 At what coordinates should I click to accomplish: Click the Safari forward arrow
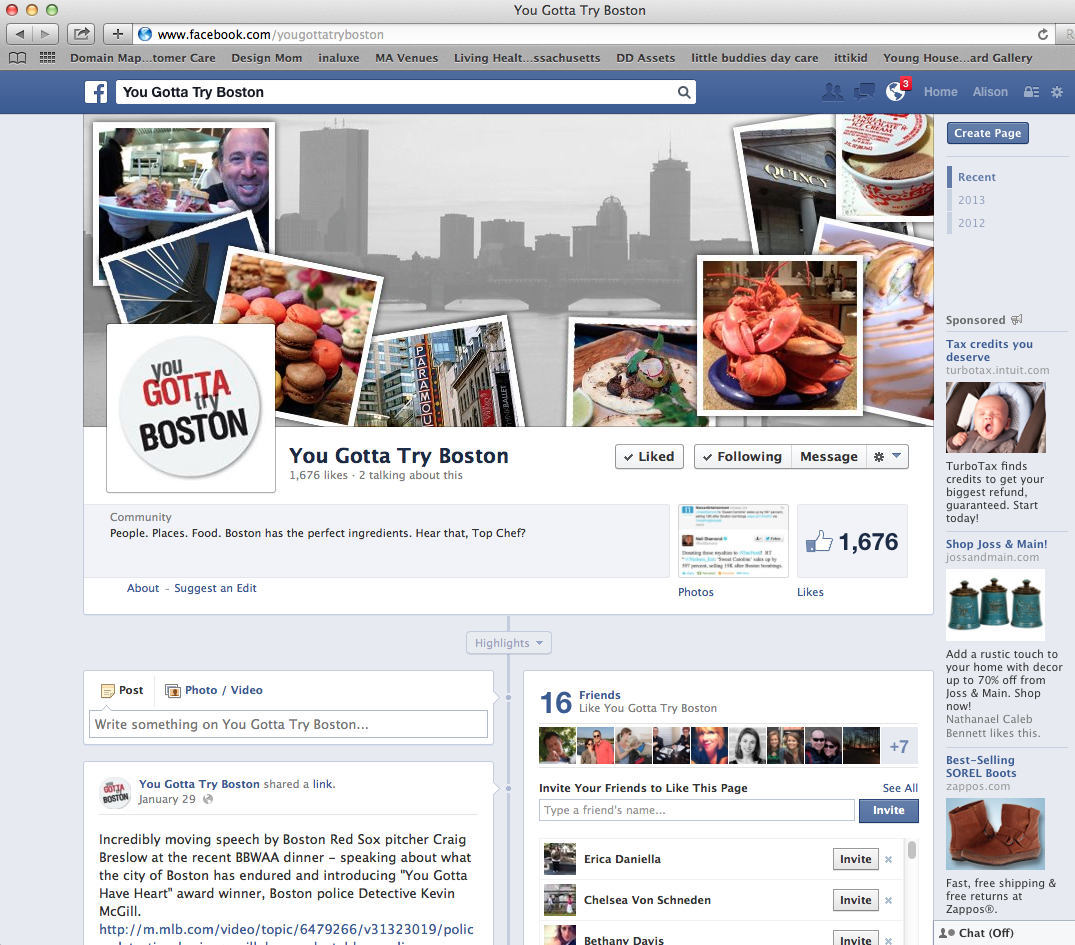(x=46, y=34)
